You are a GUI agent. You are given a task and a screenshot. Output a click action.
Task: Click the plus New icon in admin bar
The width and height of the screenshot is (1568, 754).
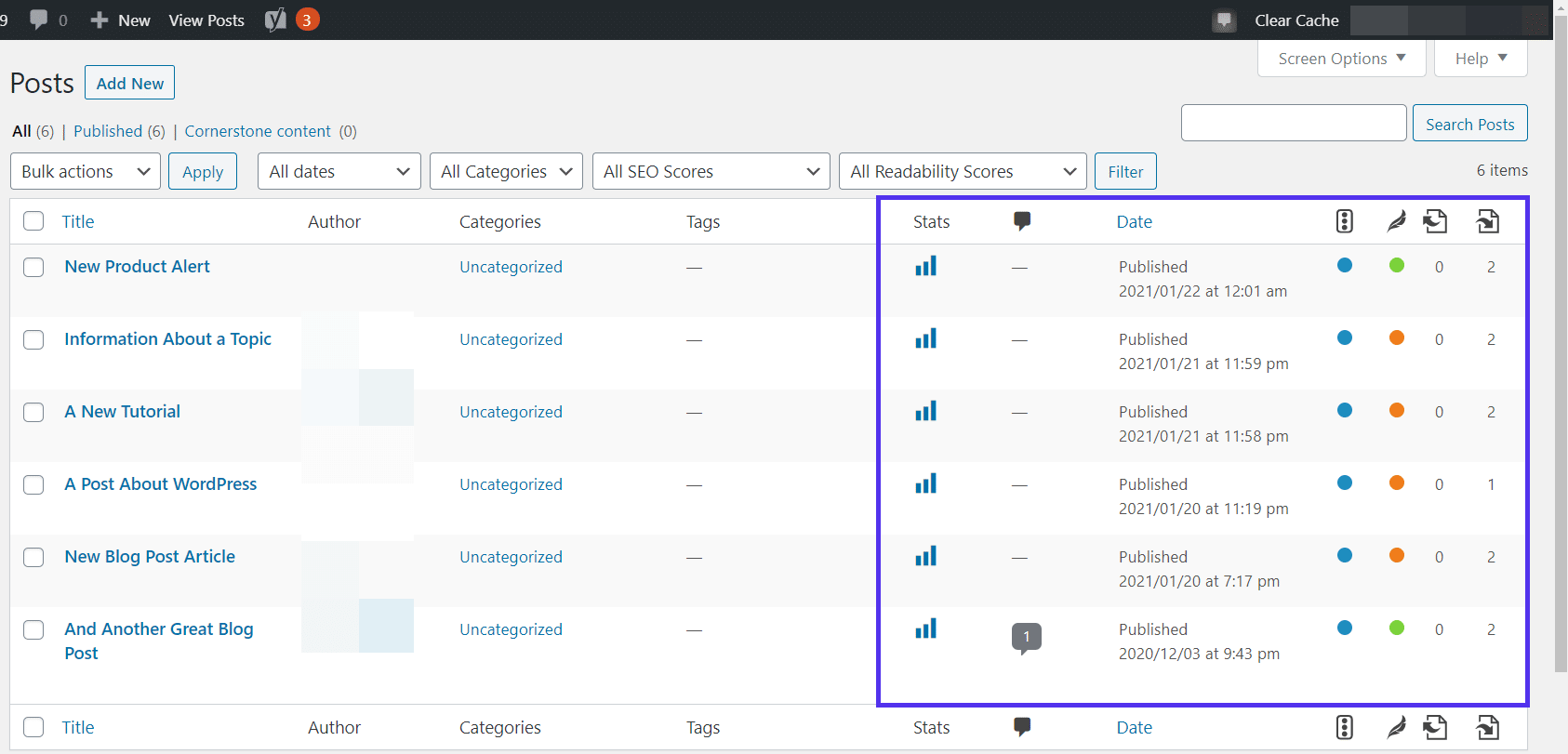(100, 20)
